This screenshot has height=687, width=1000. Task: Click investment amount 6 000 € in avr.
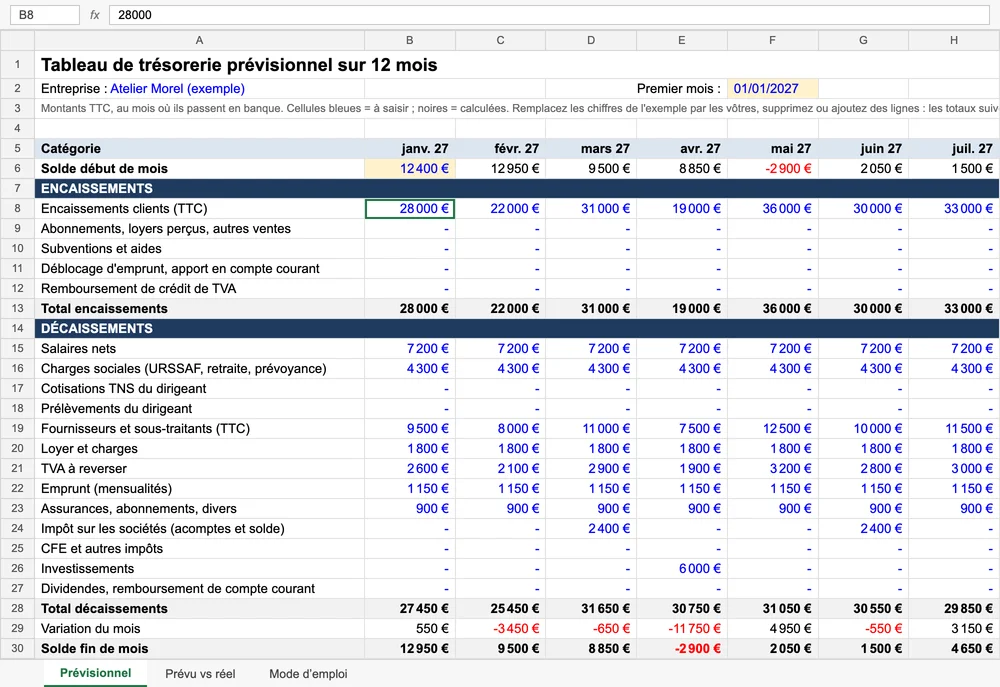click(682, 569)
